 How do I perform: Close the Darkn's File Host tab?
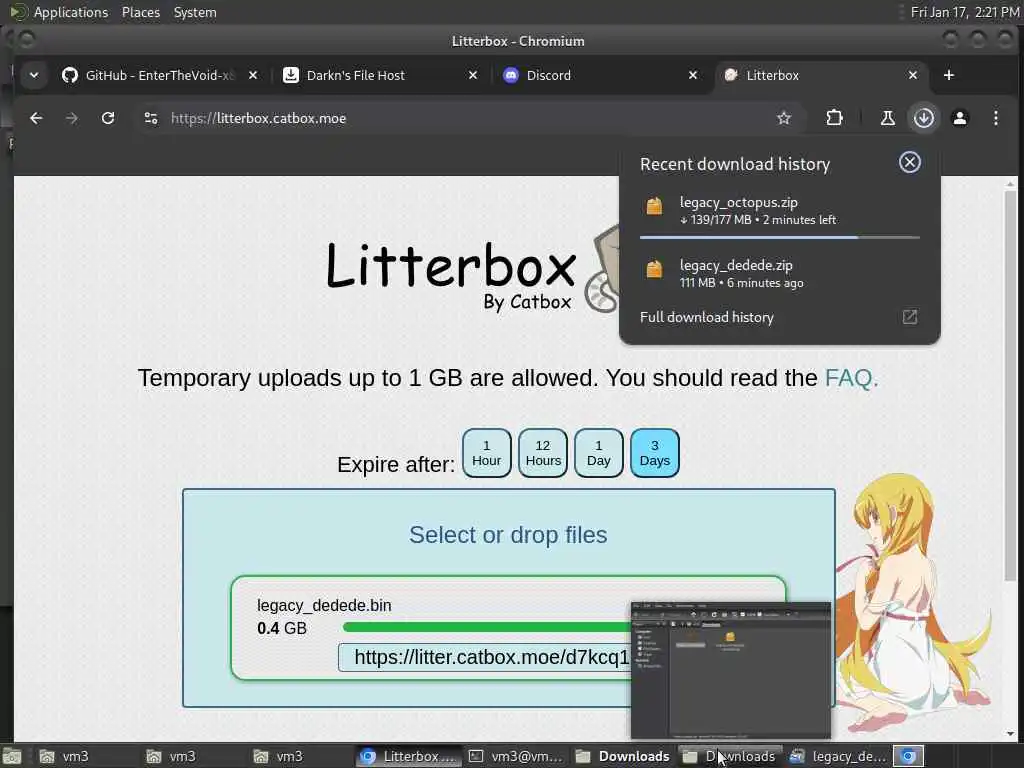pyautogui.click(x=473, y=75)
